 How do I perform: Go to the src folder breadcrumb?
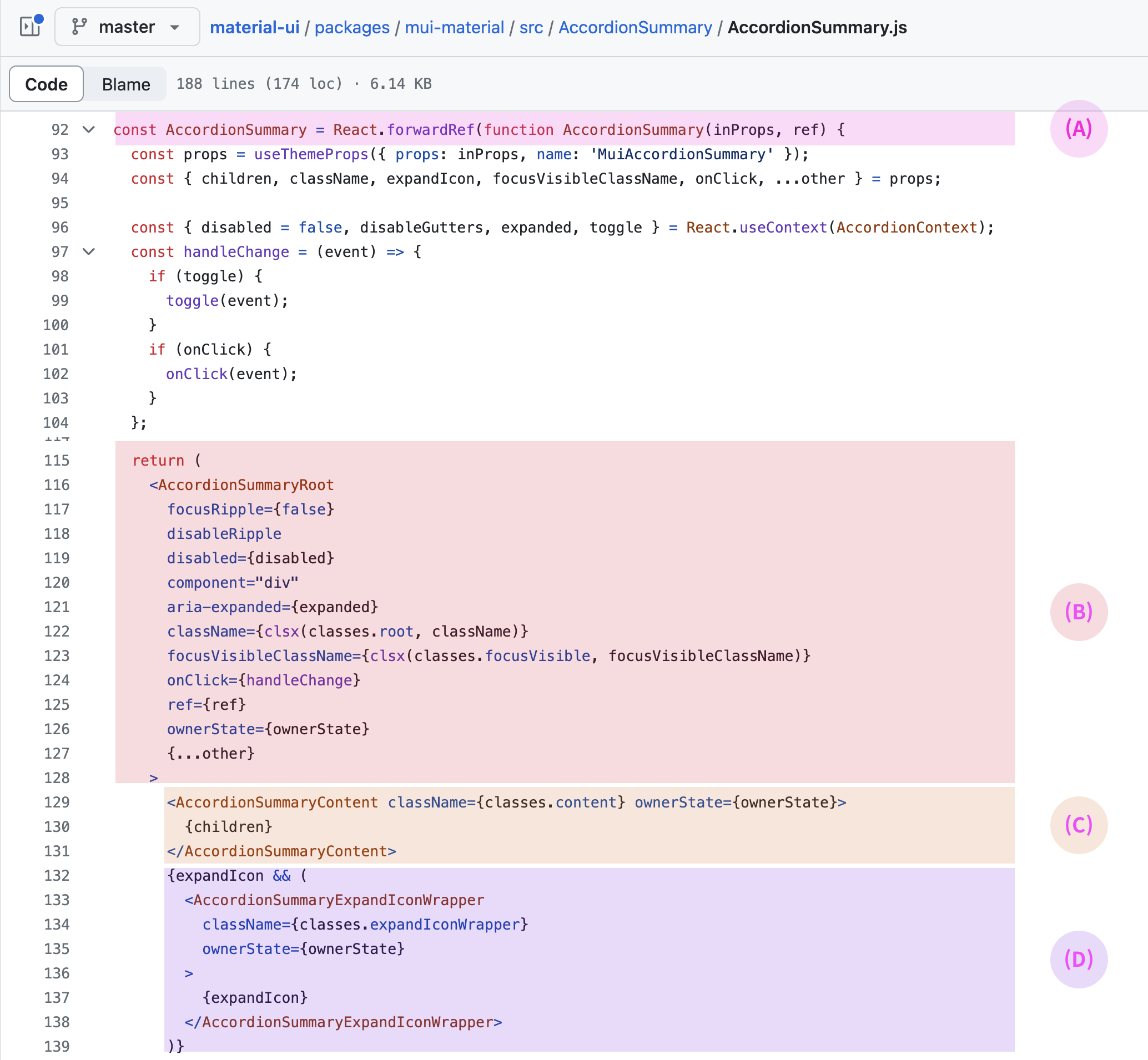531,28
